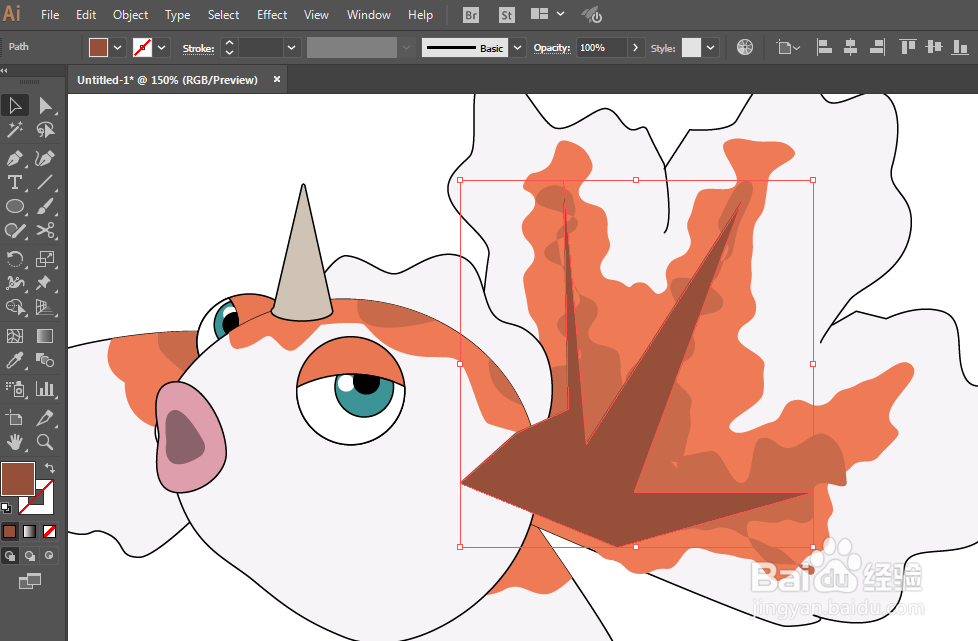Select the Type tool
Screen dimensions: 978x641
click(15, 182)
